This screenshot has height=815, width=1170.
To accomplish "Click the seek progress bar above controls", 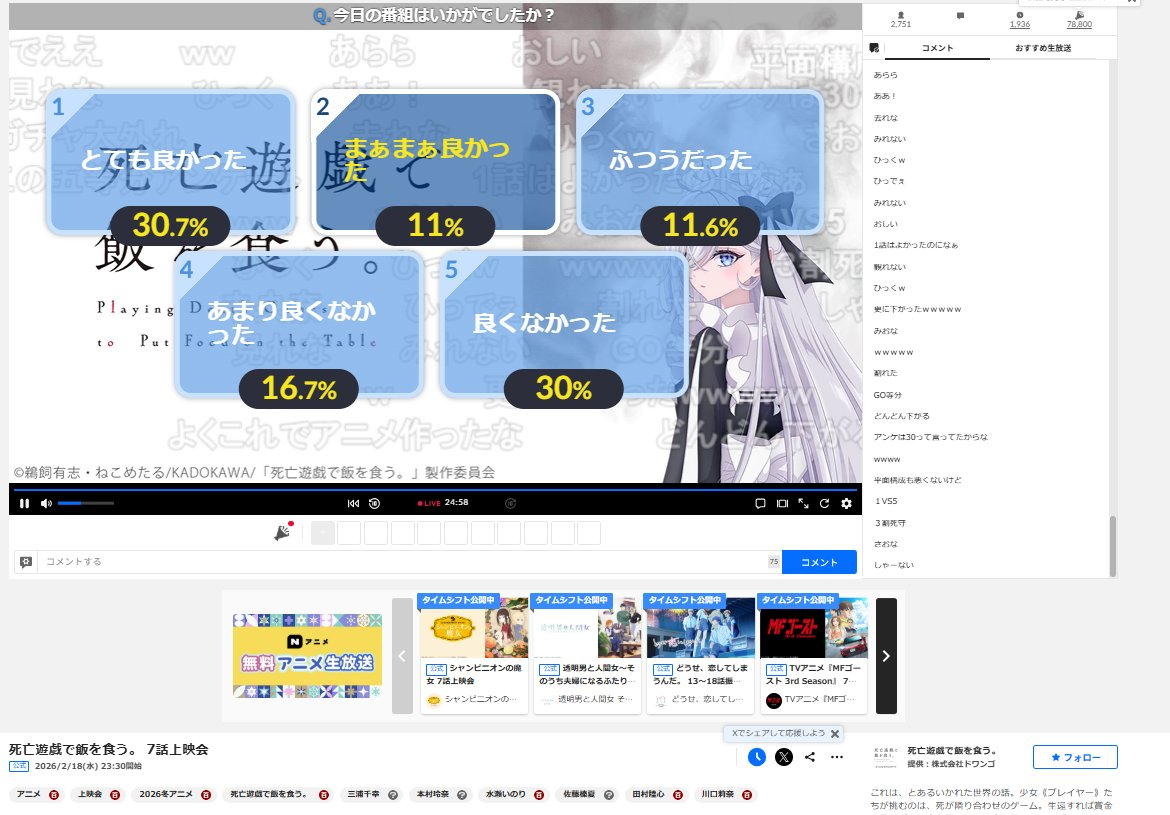I will (434, 489).
